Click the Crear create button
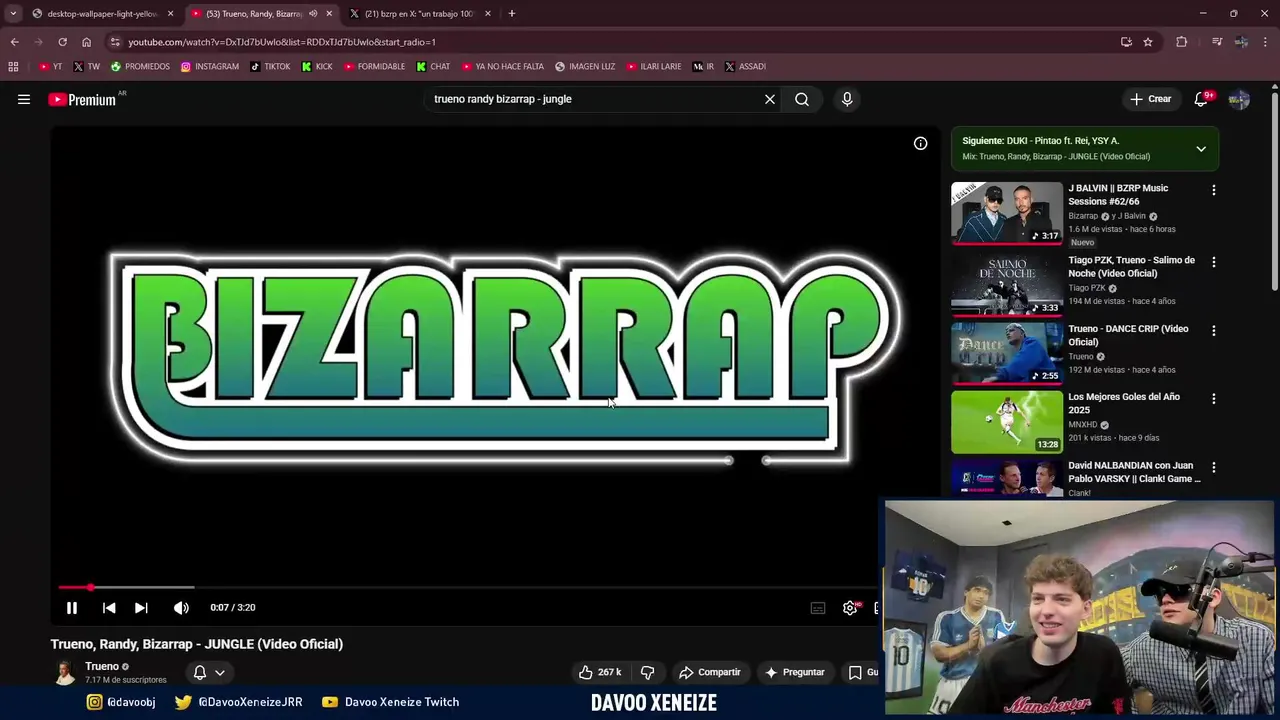 click(1150, 99)
